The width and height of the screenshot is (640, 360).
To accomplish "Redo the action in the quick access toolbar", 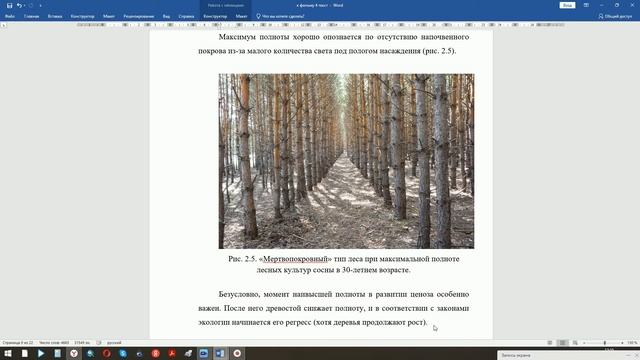I will [31, 5].
